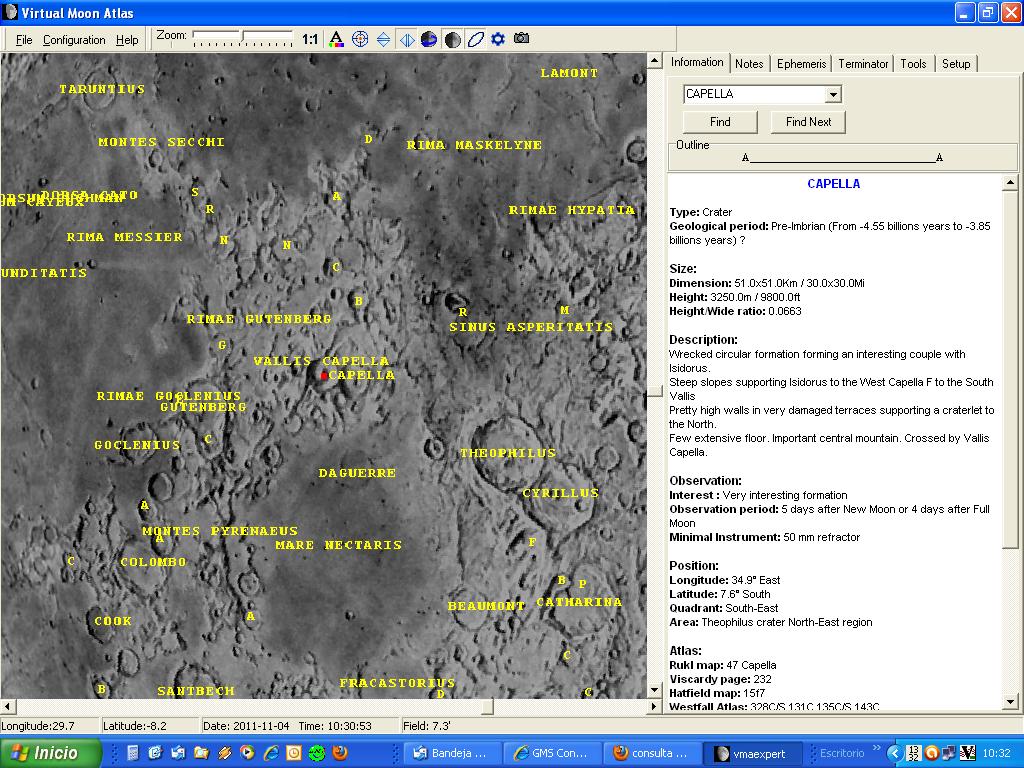Screen dimensions: 1024x768
Task: Click the camera snapshot icon
Action: click(521, 39)
